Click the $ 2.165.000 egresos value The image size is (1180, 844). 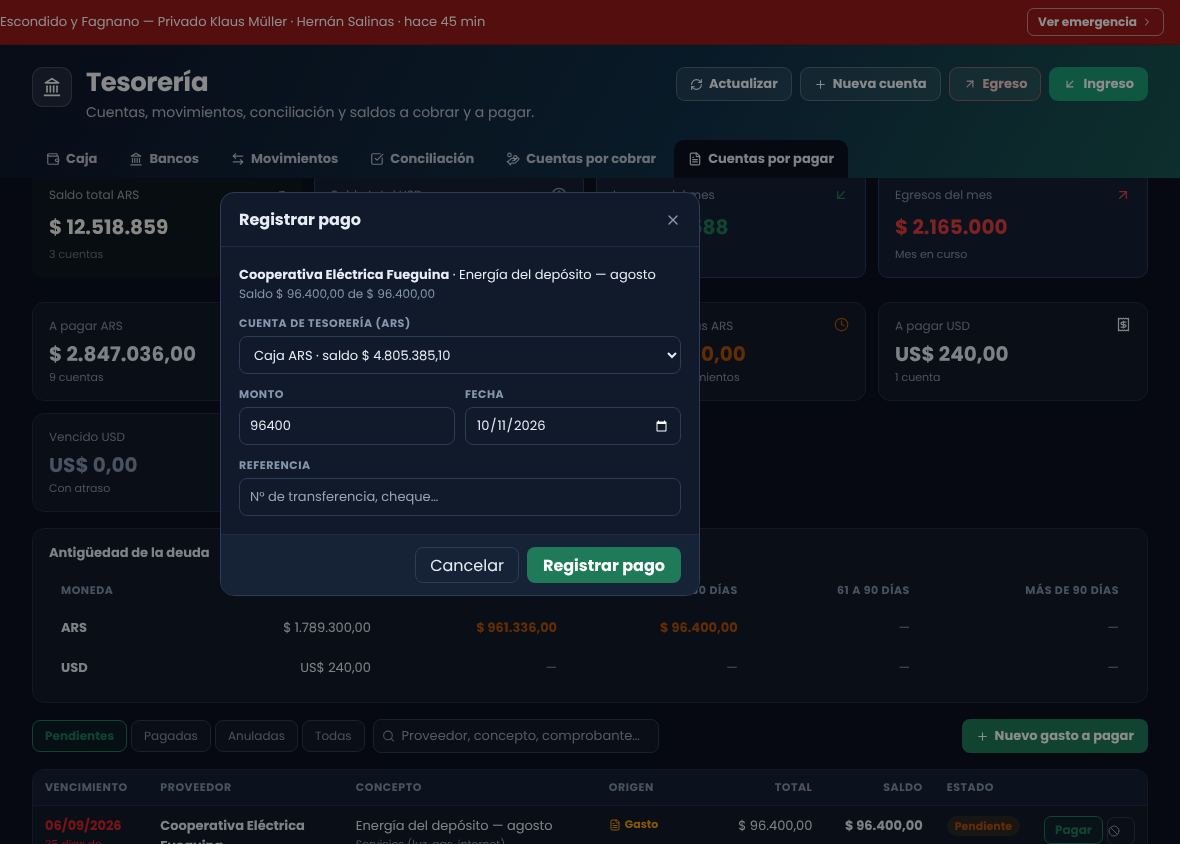950,226
